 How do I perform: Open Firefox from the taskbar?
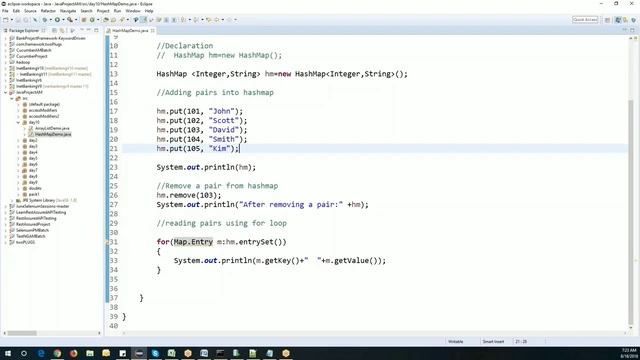click(73, 353)
